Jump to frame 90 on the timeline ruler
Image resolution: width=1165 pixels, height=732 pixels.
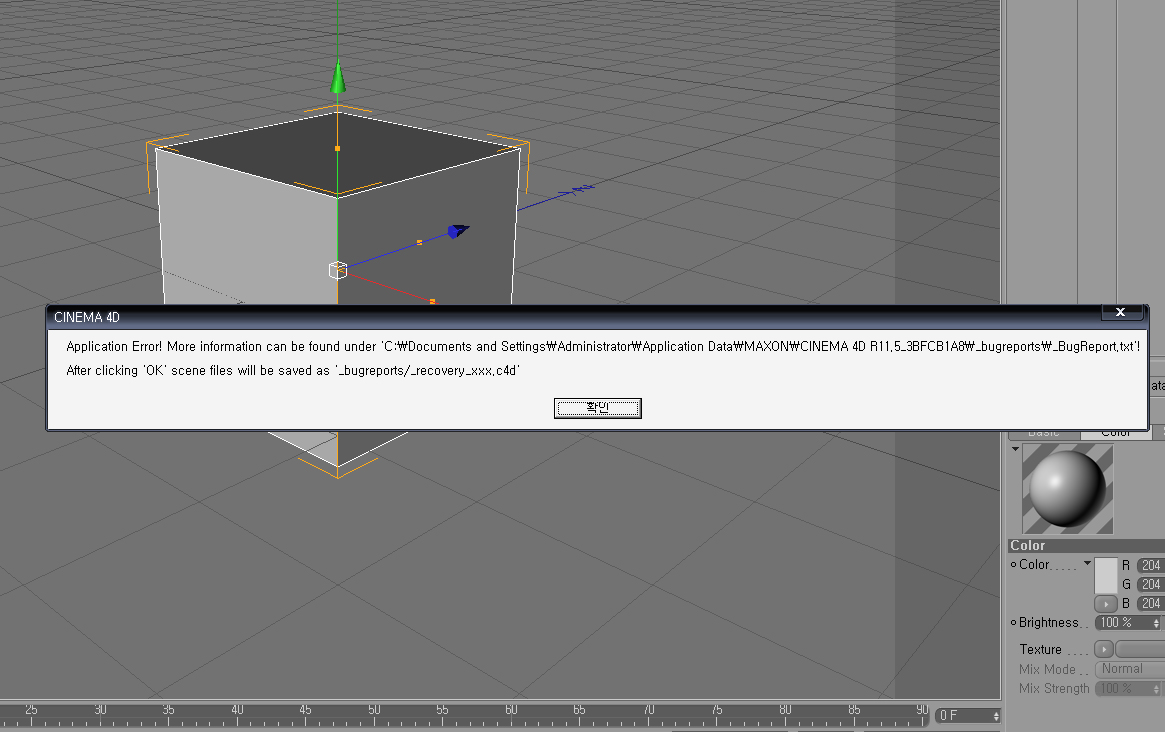tap(922, 710)
